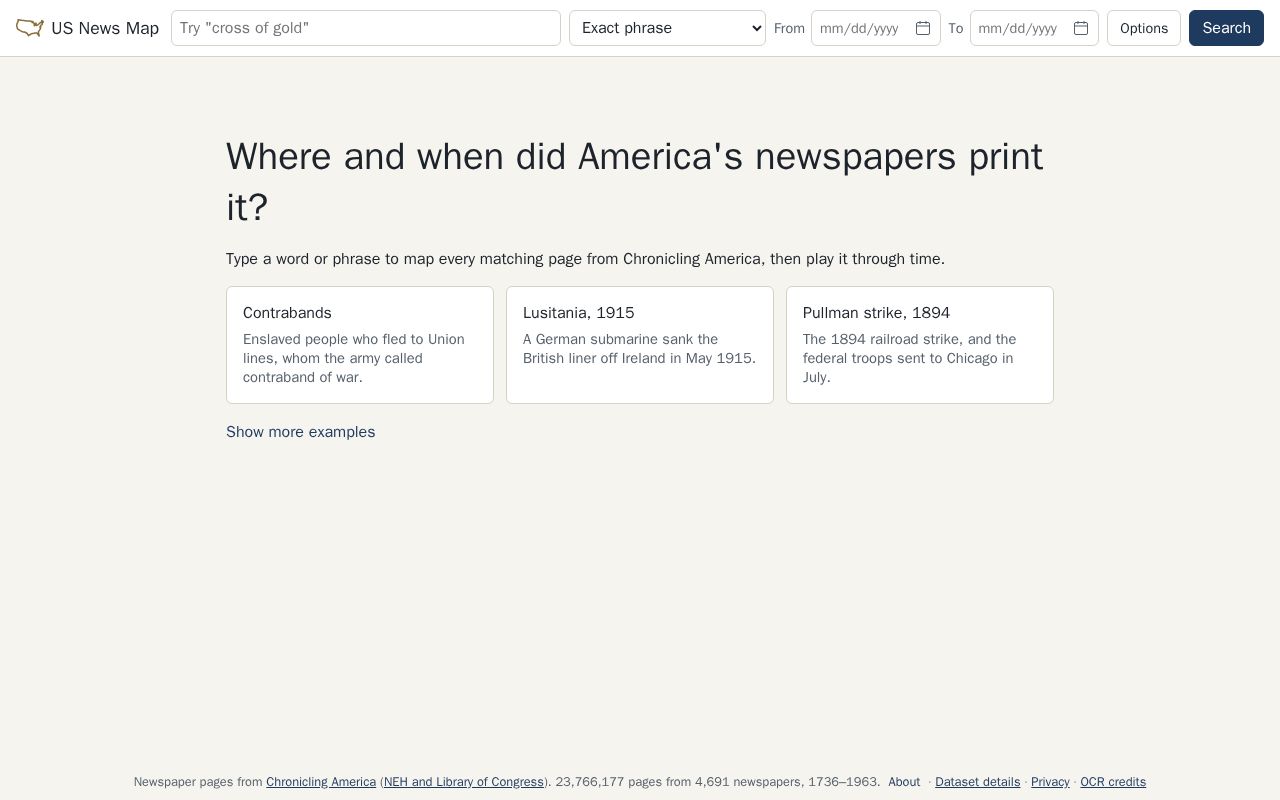Click the '23,766,177 pages' footer text
Image resolution: width=1280 pixels, height=800 pixels.
[x=606, y=782]
